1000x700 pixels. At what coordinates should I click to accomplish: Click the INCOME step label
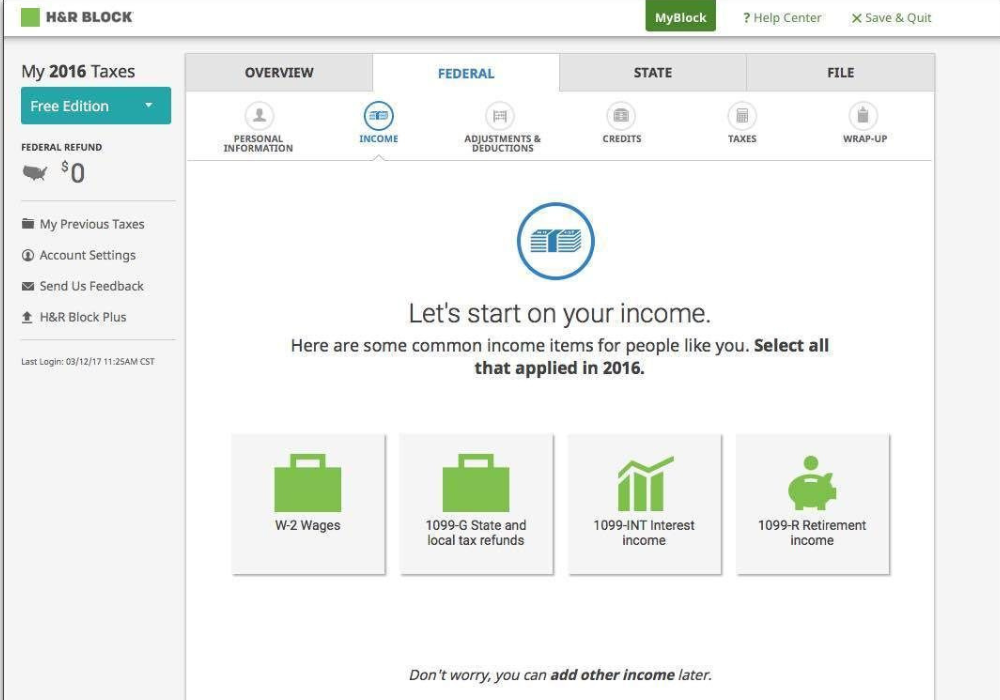379,139
